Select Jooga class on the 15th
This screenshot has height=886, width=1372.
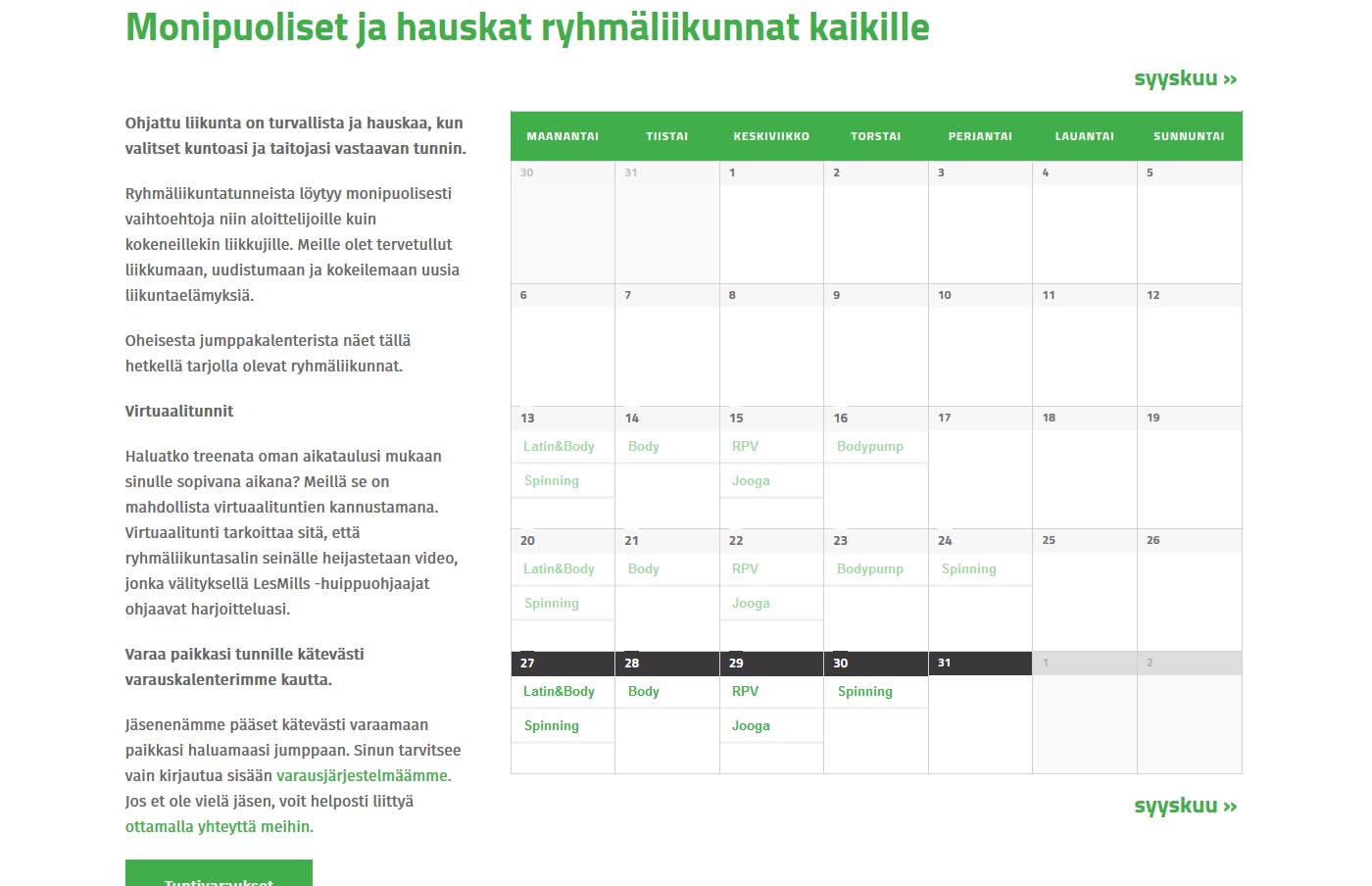point(751,480)
